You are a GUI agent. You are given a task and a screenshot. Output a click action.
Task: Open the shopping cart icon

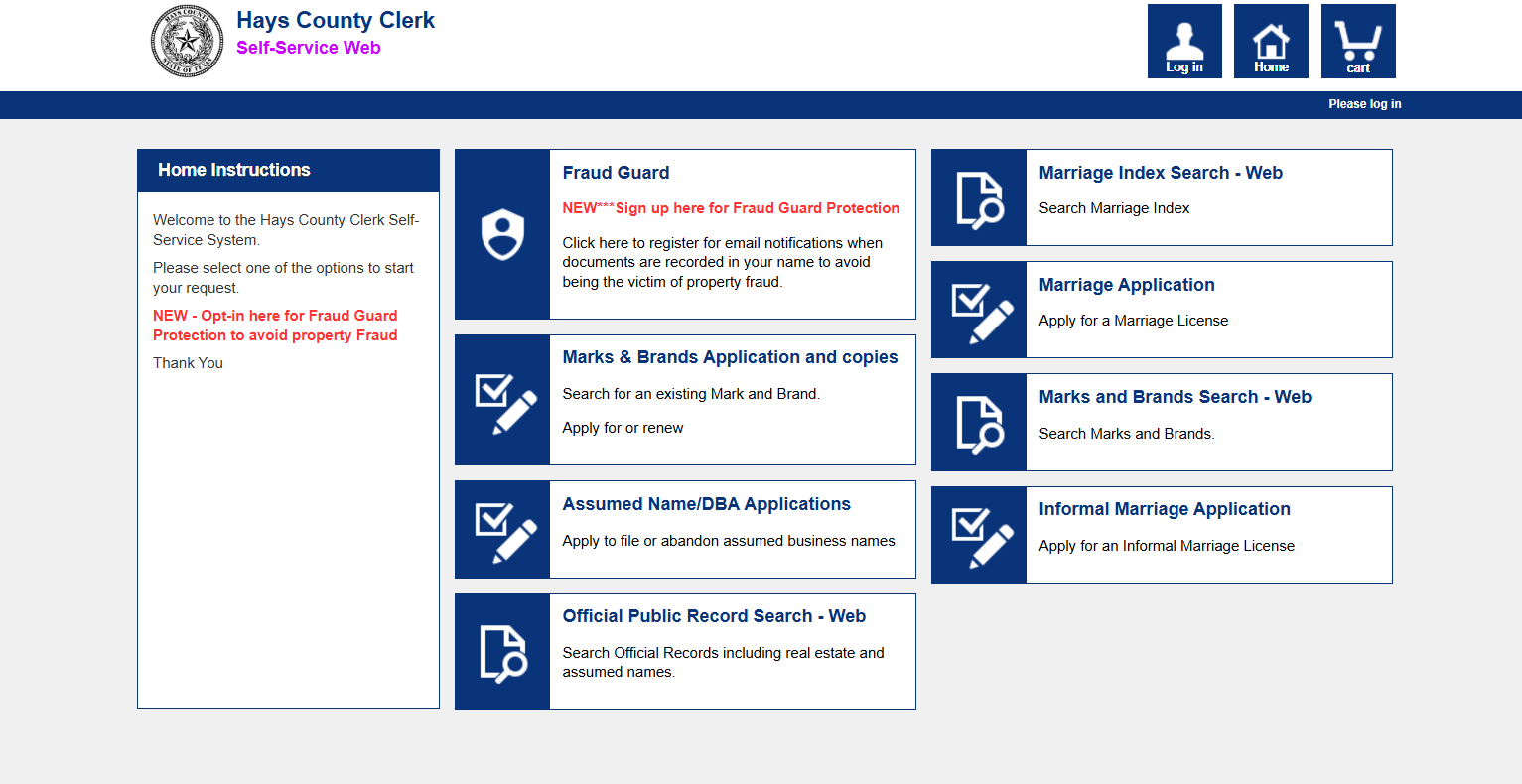coord(1358,41)
